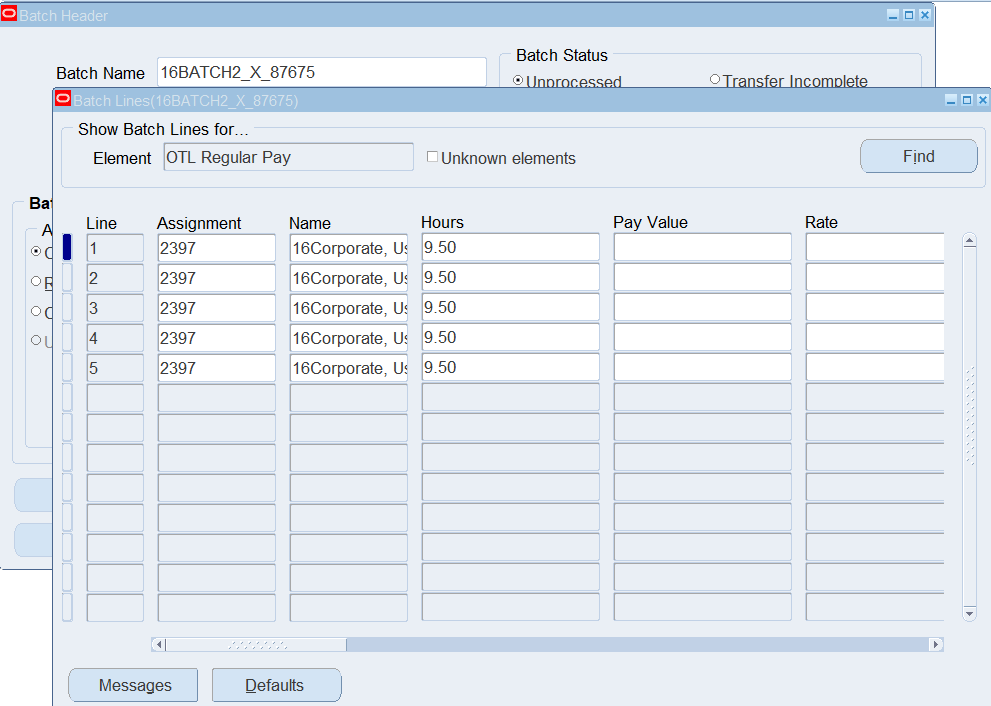Maximize the Batch Header window

(909, 15)
